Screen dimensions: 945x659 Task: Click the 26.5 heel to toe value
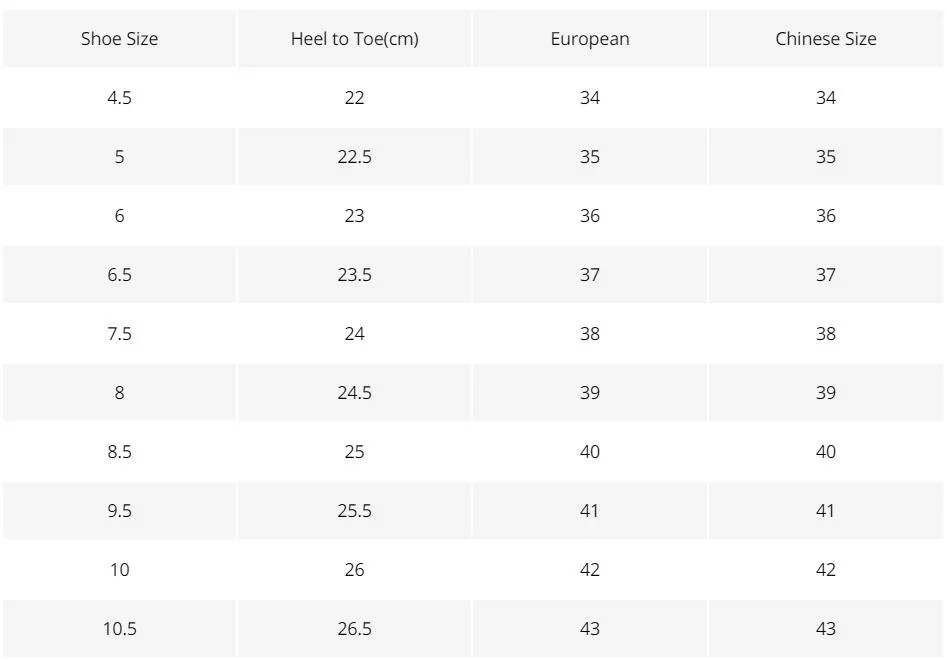[354, 629]
